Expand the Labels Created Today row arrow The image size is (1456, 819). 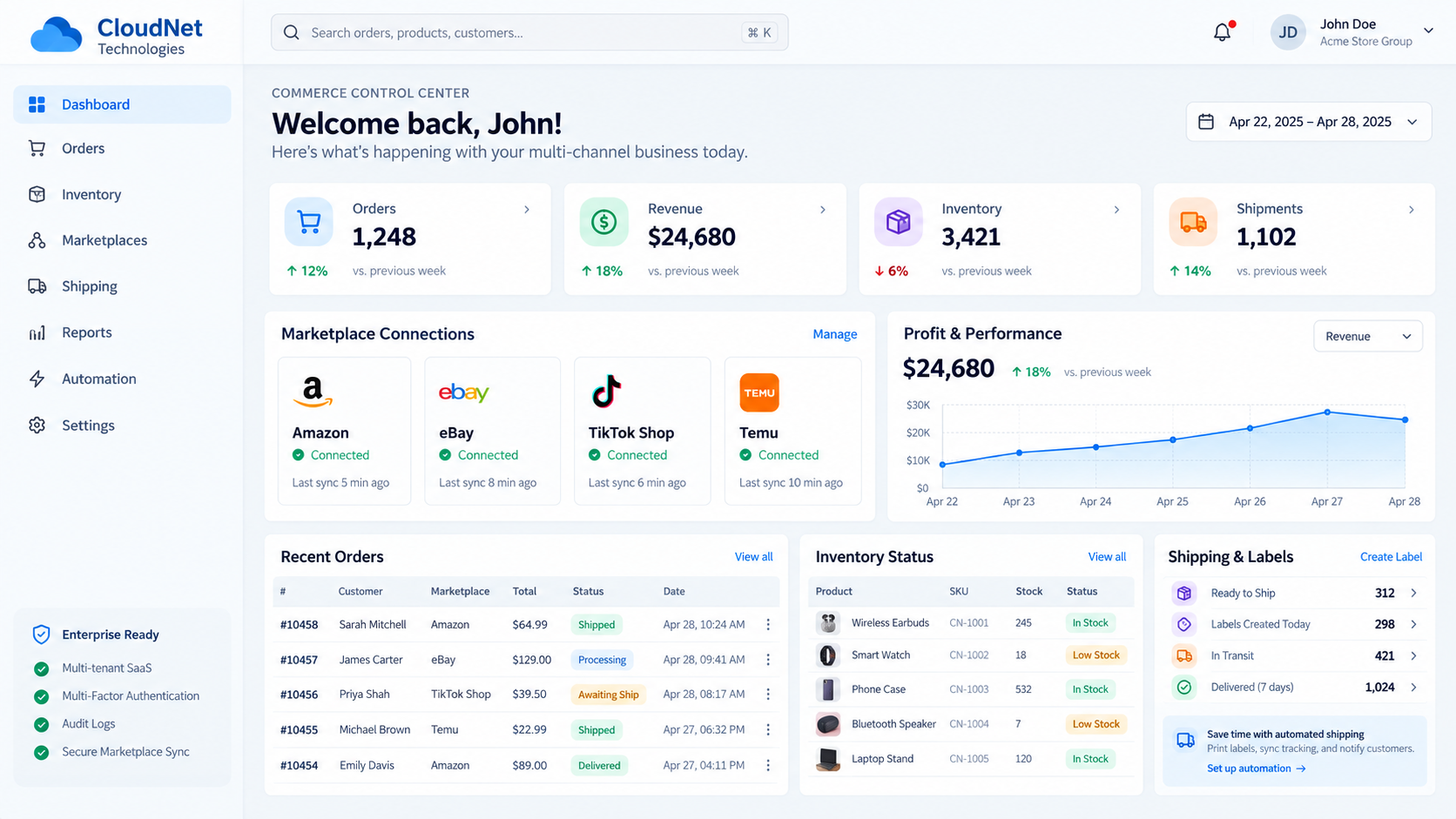pyautogui.click(x=1413, y=624)
